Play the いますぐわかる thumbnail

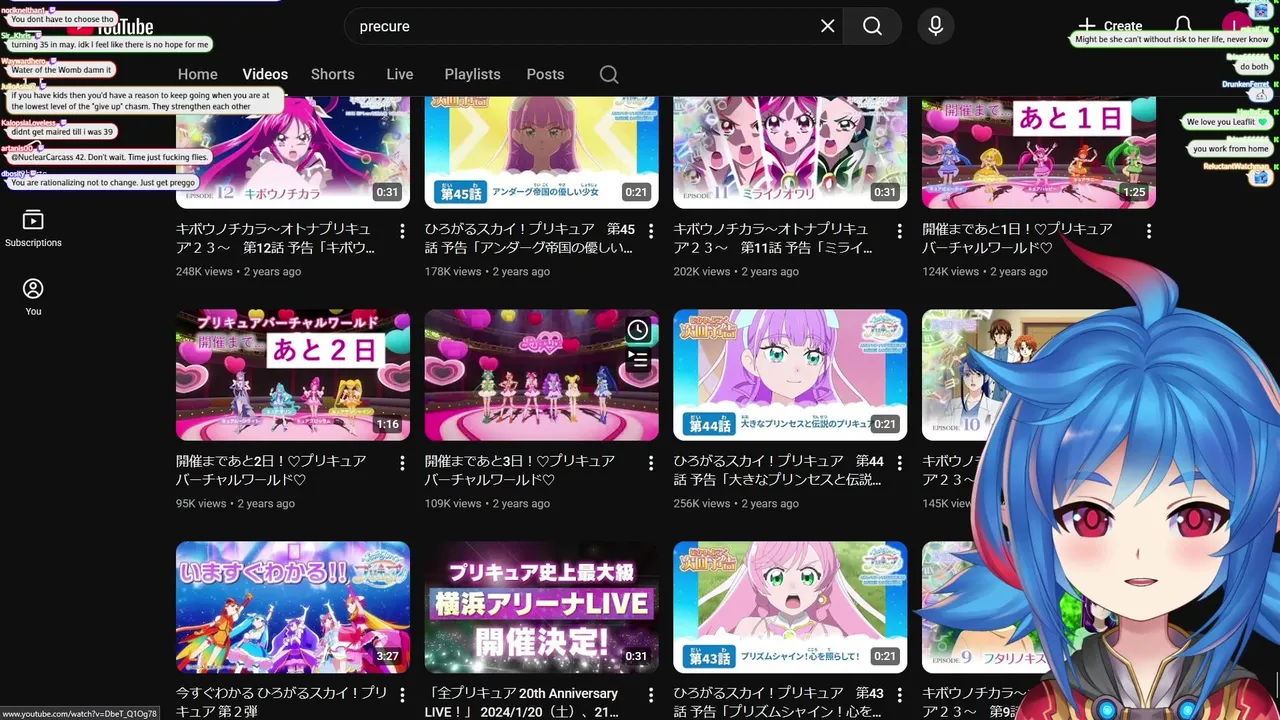293,607
